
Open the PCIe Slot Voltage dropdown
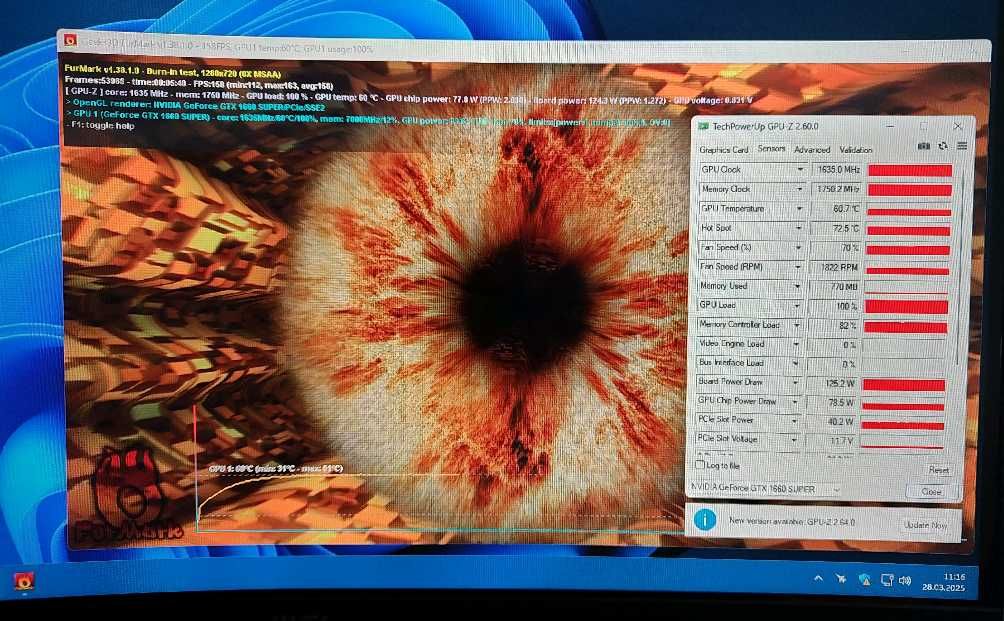tap(794, 440)
